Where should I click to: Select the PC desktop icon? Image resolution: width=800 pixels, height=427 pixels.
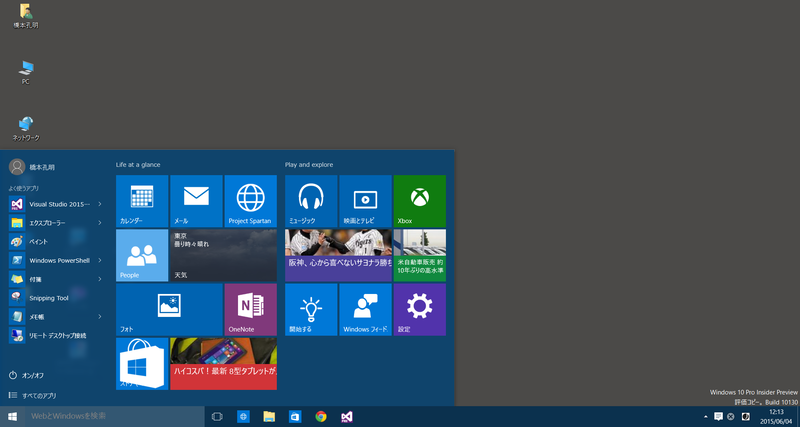(x=26, y=72)
